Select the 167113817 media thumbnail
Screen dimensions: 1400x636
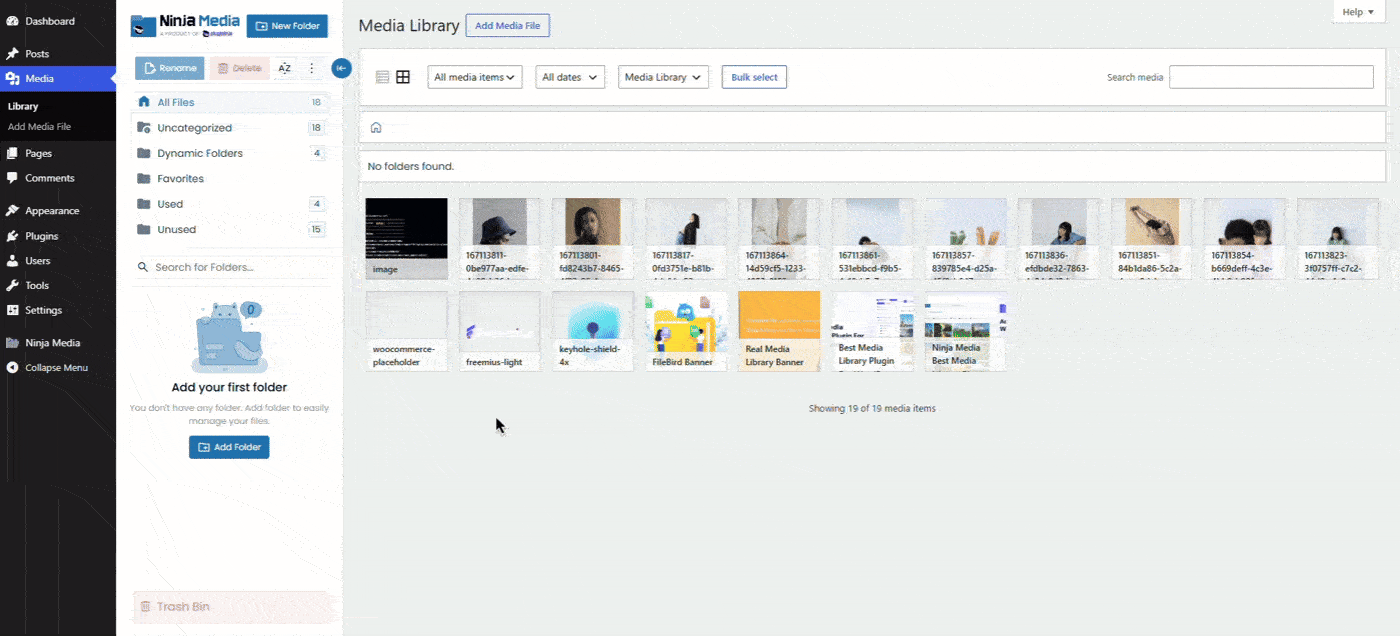click(x=685, y=238)
